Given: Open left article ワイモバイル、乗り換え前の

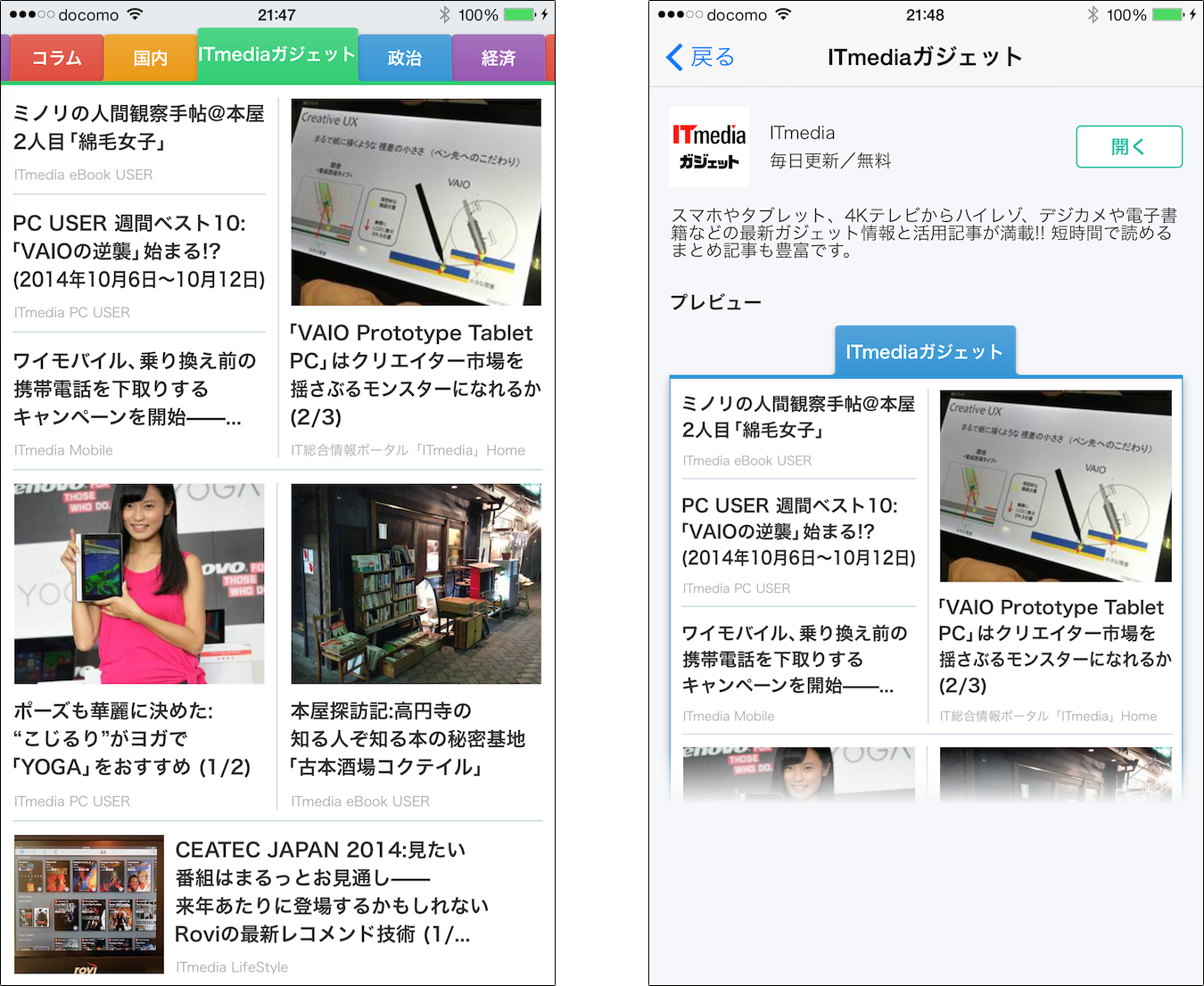Looking at the screenshot, I should 135,389.
